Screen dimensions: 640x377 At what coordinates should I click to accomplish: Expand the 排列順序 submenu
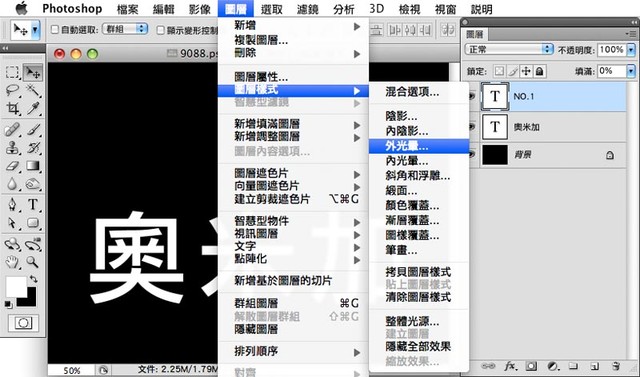click(x=293, y=351)
